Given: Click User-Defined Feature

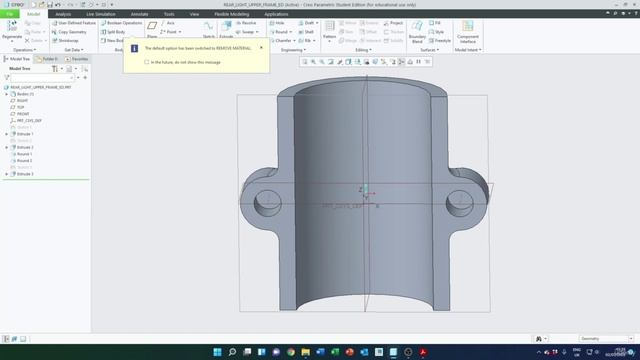Looking at the screenshot, I should pyautogui.click(x=74, y=23).
